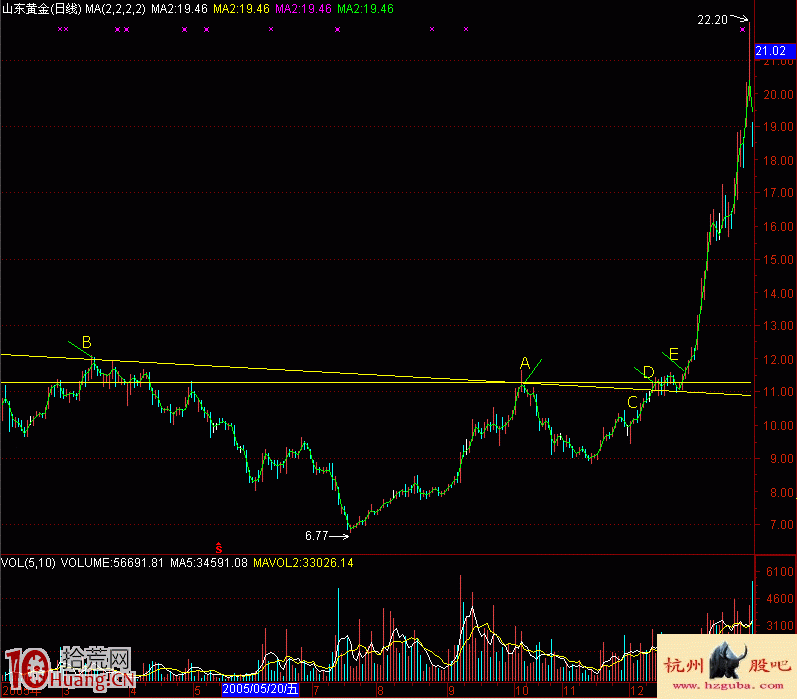Click the 山东黄金(日线) chart title
This screenshot has width=797, height=699.
coord(42,9)
